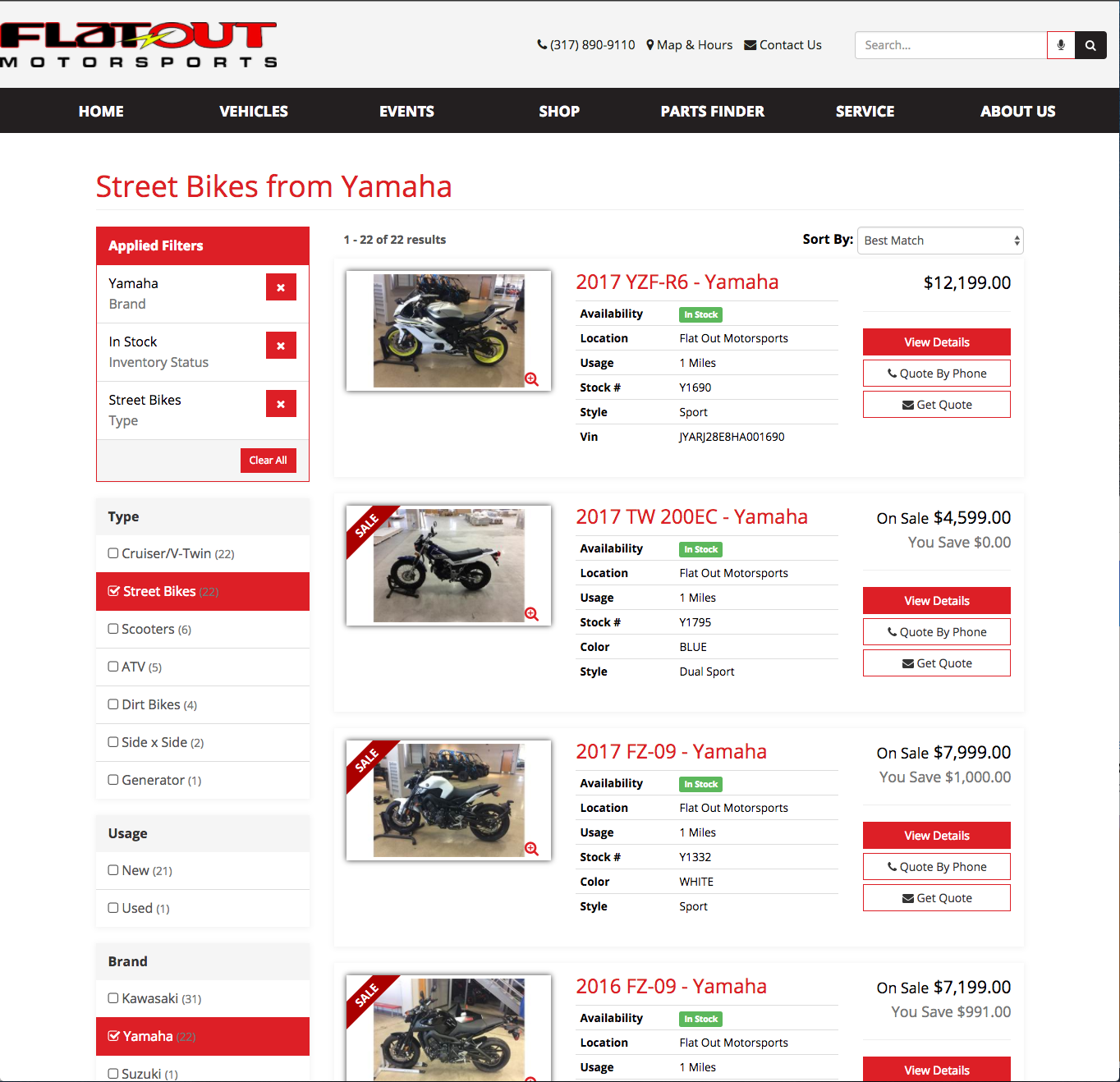Open the 2017 TW 200EC bike thumbnail
Screen dimensions: 1120x1082
pyautogui.click(x=448, y=566)
